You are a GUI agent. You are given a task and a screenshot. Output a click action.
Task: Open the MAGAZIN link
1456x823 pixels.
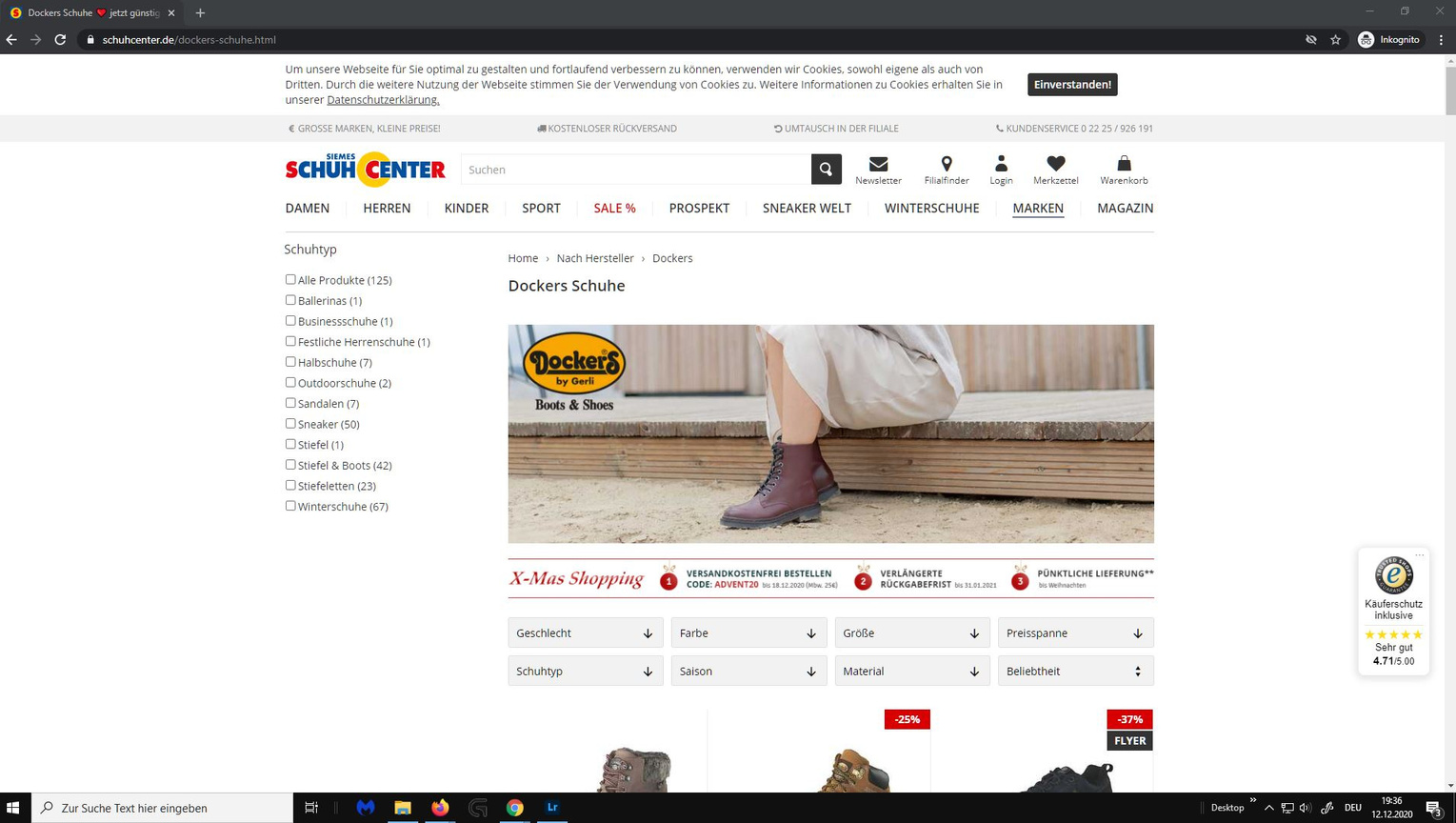pyautogui.click(x=1125, y=209)
